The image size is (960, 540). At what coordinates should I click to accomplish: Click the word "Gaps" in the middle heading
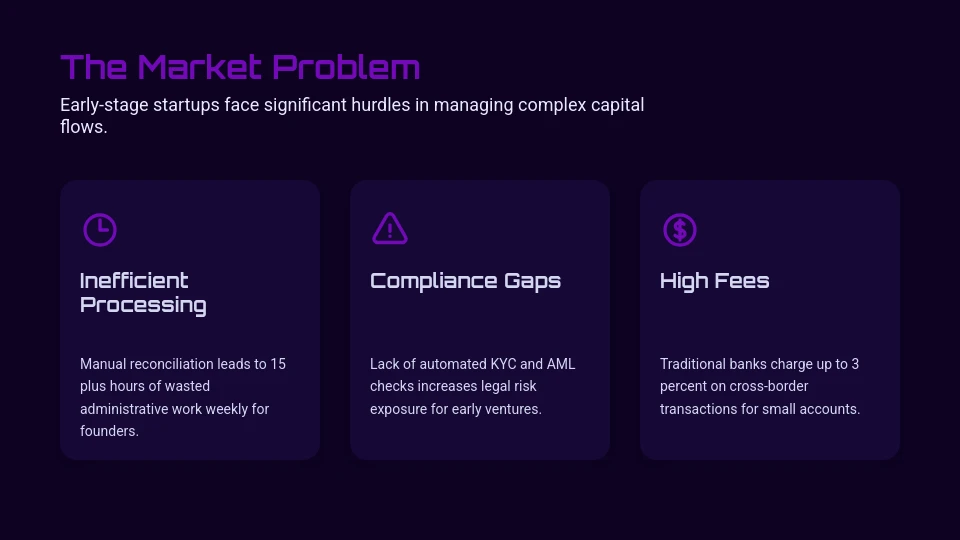pos(532,281)
